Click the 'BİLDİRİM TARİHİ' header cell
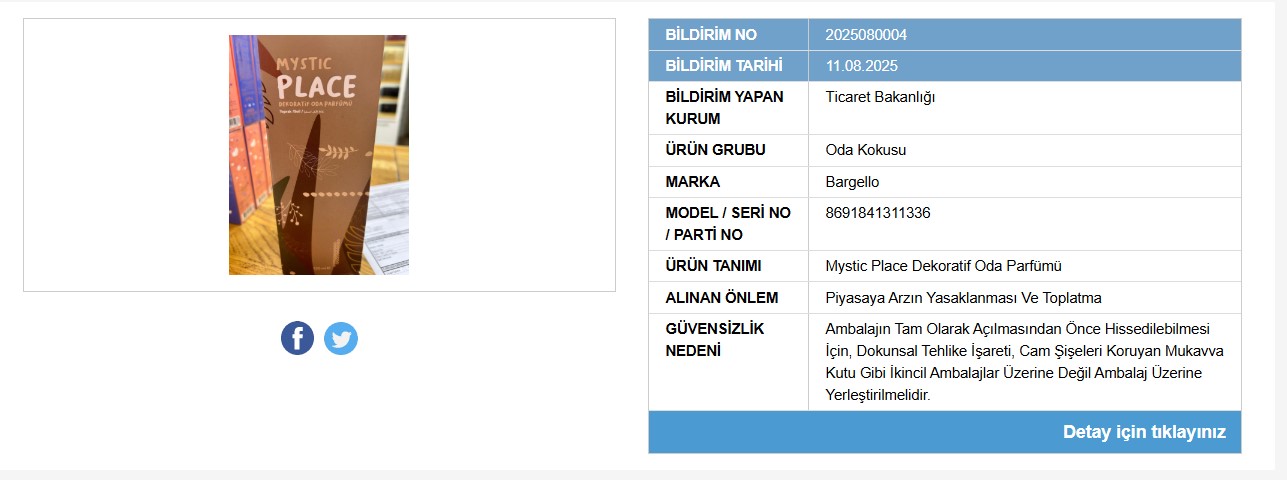This screenshot has height=480, width=1287. [728, 66]
